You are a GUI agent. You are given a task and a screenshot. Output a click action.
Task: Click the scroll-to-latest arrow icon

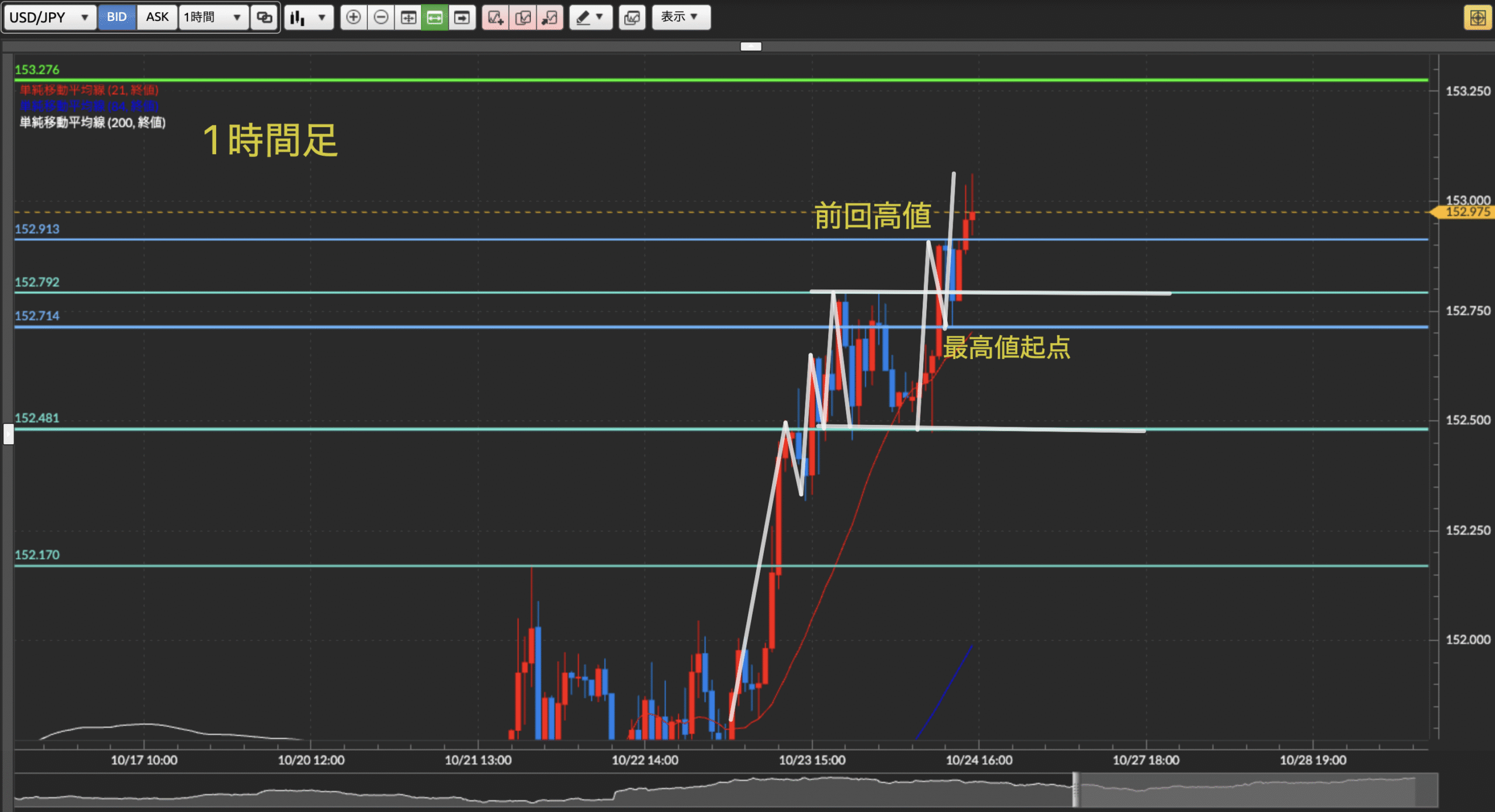(x=462, y=18)
